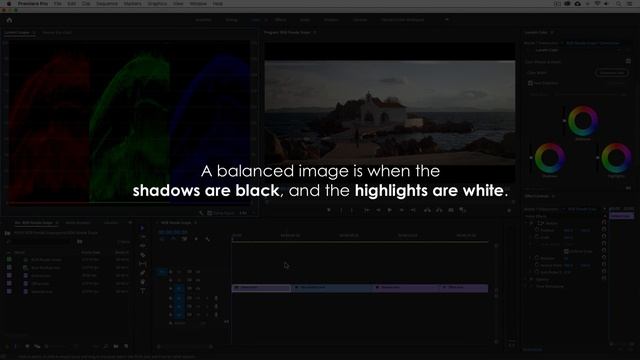
Task: Open the Program Monitor button editor plus icon
Action: (509, 211)
